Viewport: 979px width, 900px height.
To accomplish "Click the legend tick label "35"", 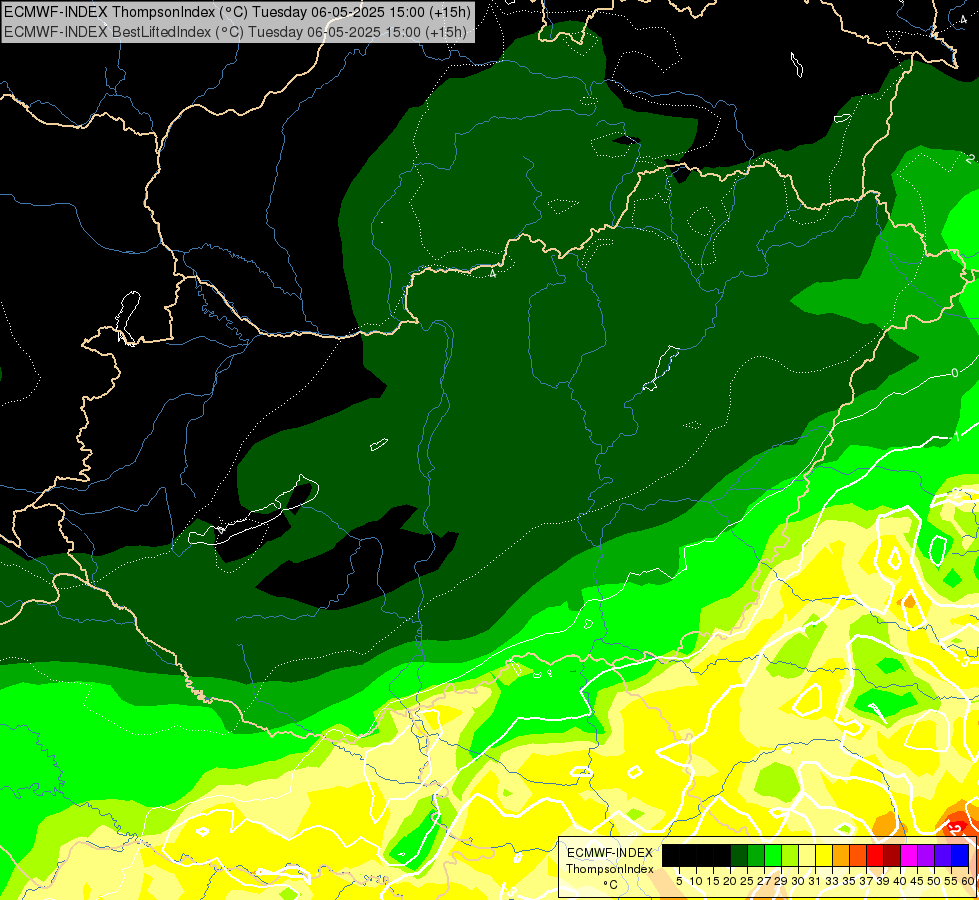I will [x=849, y=881].
